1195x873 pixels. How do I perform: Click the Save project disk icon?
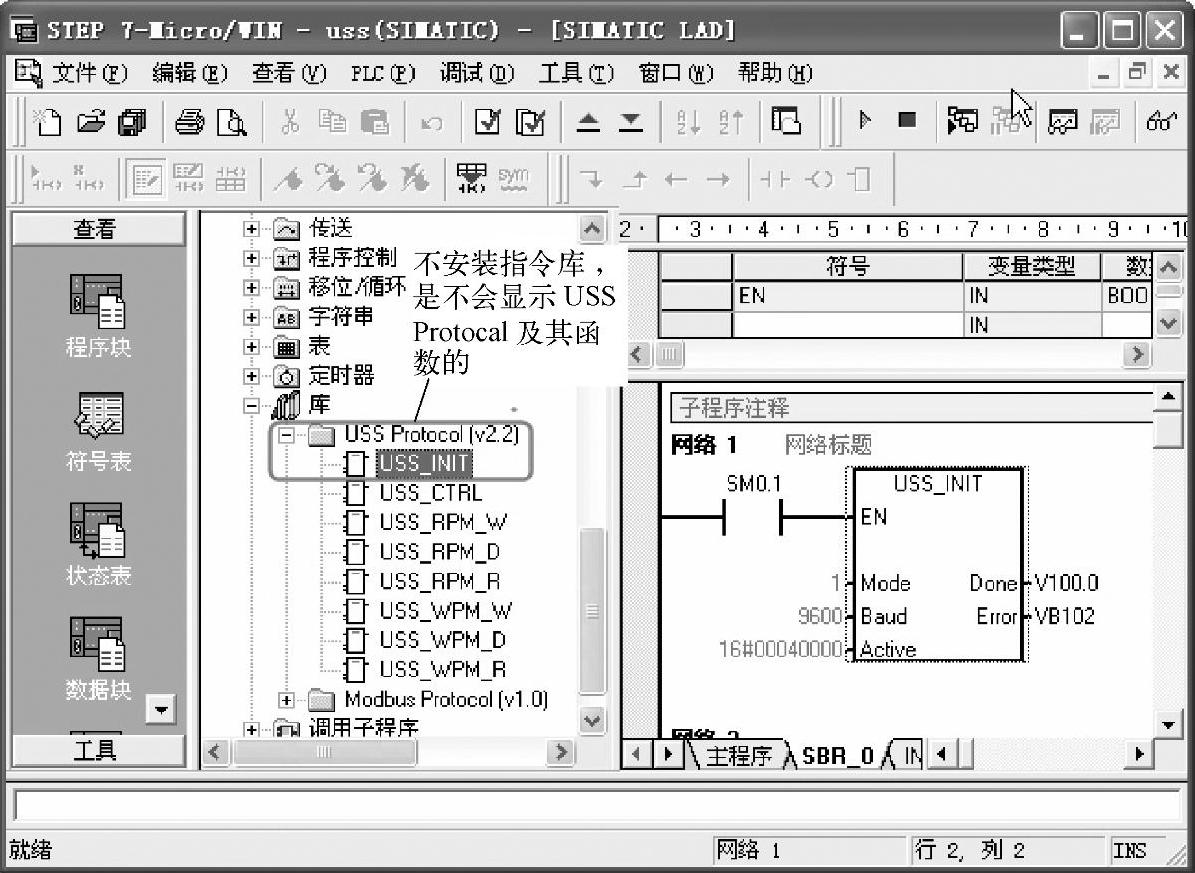point(132,121)
